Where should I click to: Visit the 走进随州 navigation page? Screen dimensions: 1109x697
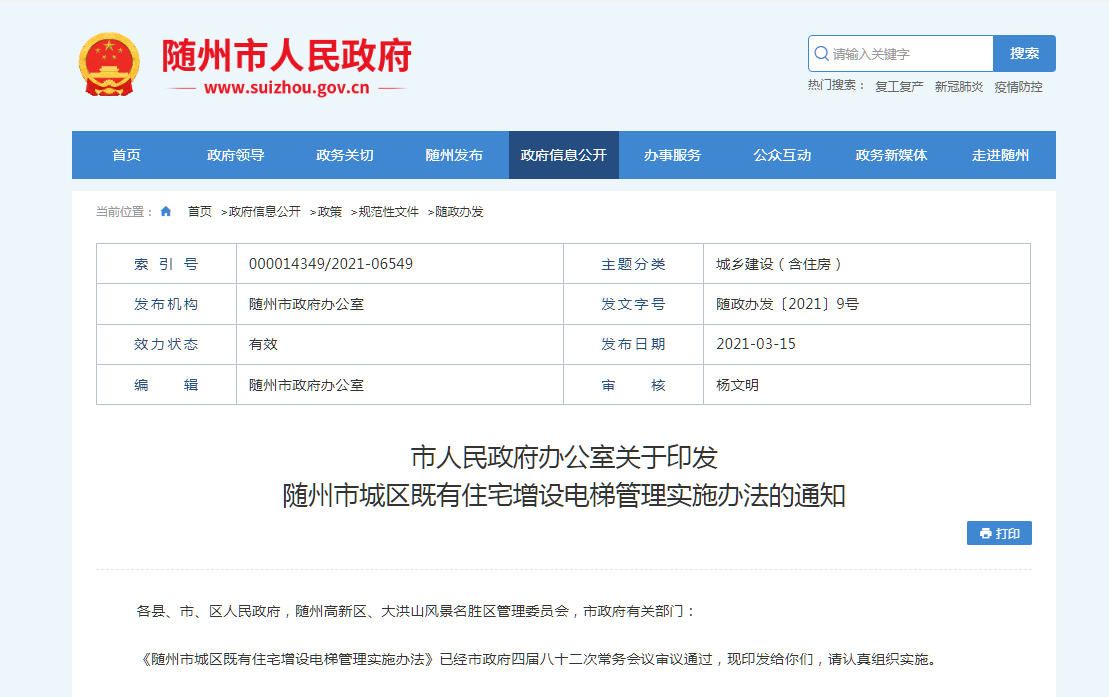(1000, 155)
